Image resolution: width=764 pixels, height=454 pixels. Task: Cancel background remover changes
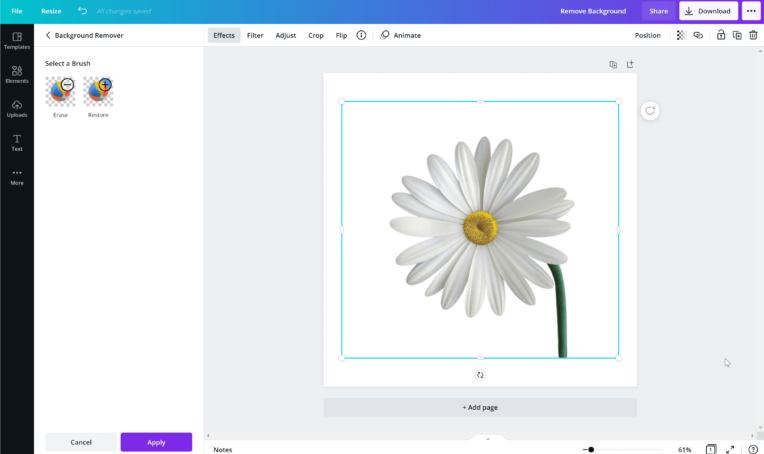click(81, 442)
